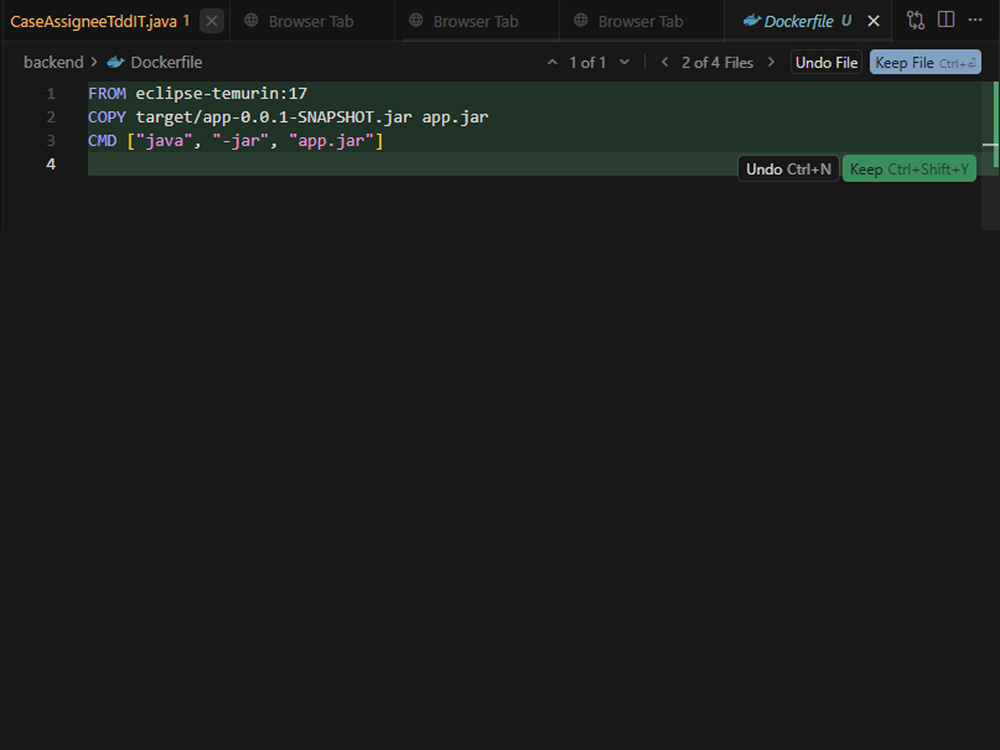This screenshot has height=750, width=1000.
Task: Close the CaseAssigneeTddIT.java tab
Action: pyautogui.click(x=212, y=21)
